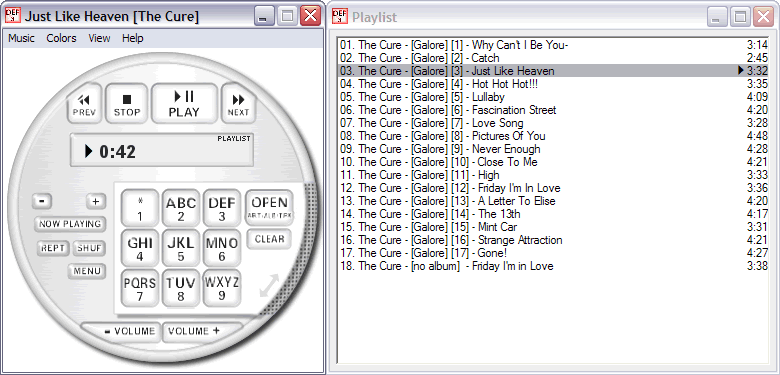Viewport: 780px width, 375px height.
Task: Click the DEF icon in the Playlist title bar
Action: [x=340, y=16]
